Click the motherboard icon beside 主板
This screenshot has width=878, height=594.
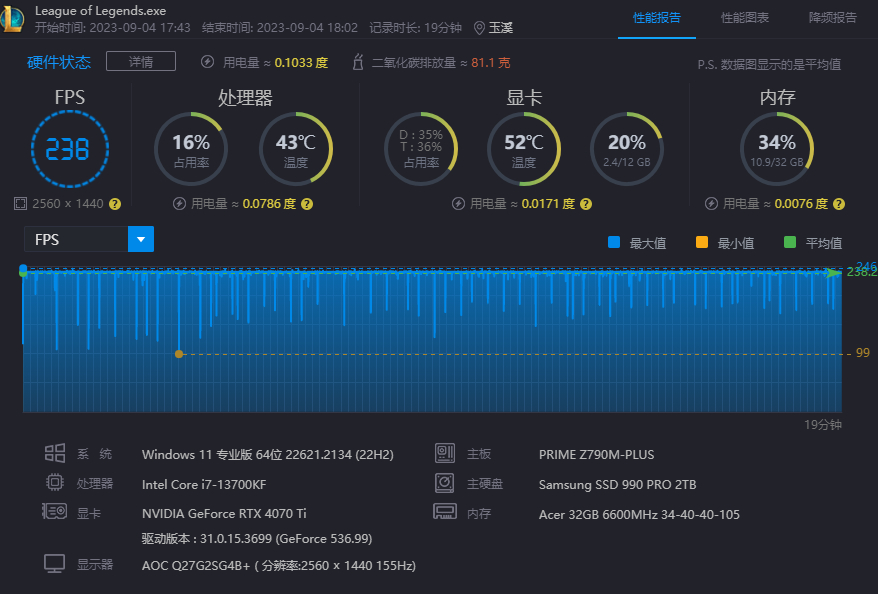click(x=445, y=453)
